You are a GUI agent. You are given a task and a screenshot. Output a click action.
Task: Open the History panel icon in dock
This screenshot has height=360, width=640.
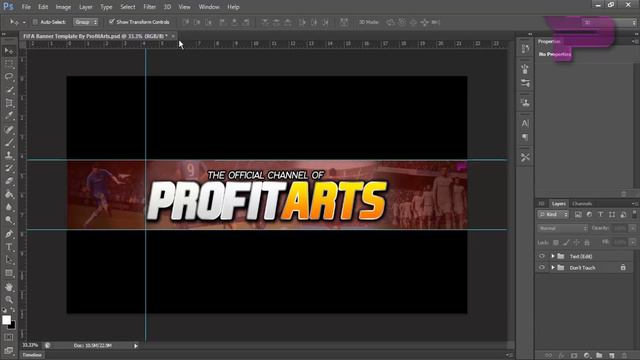[x=525, y=49]
